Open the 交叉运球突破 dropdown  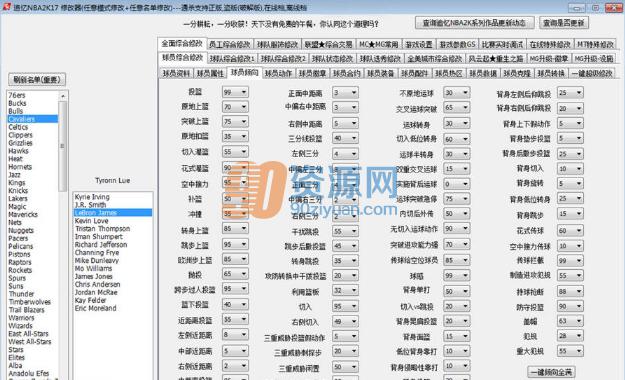456,108
